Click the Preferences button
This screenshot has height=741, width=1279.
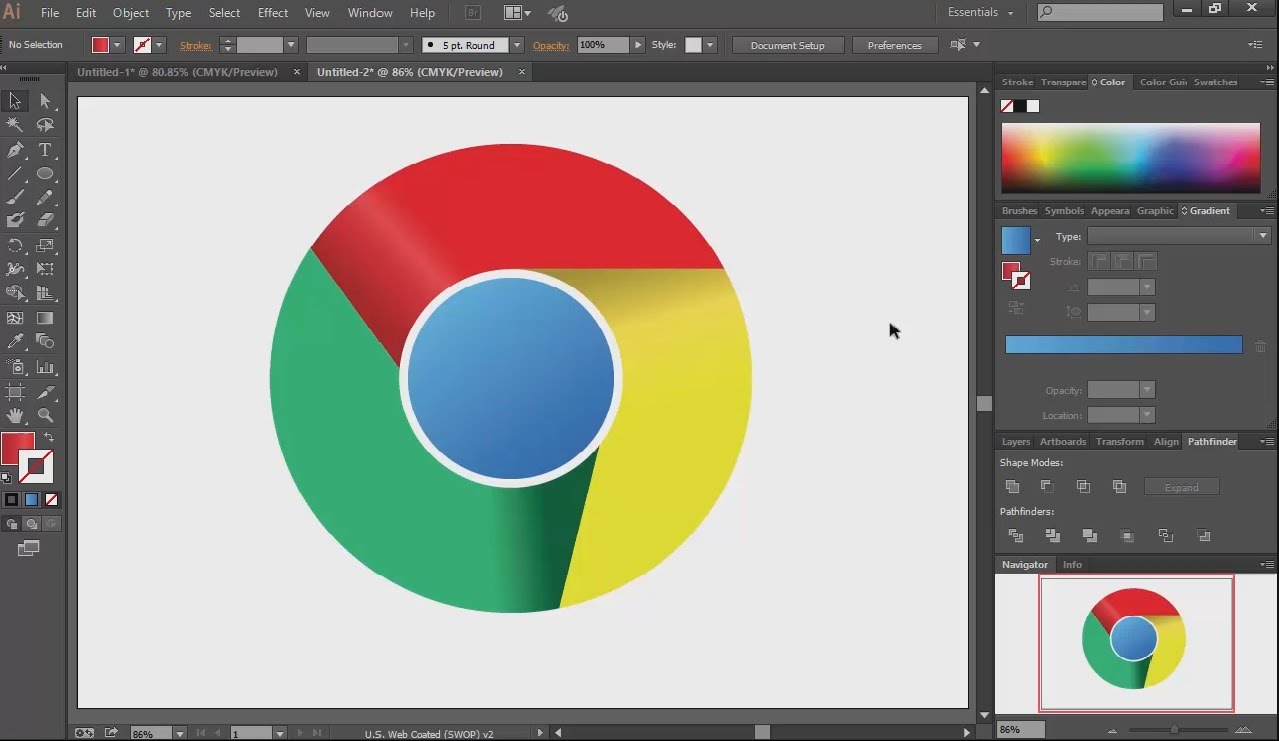click(x=894, y=45)
